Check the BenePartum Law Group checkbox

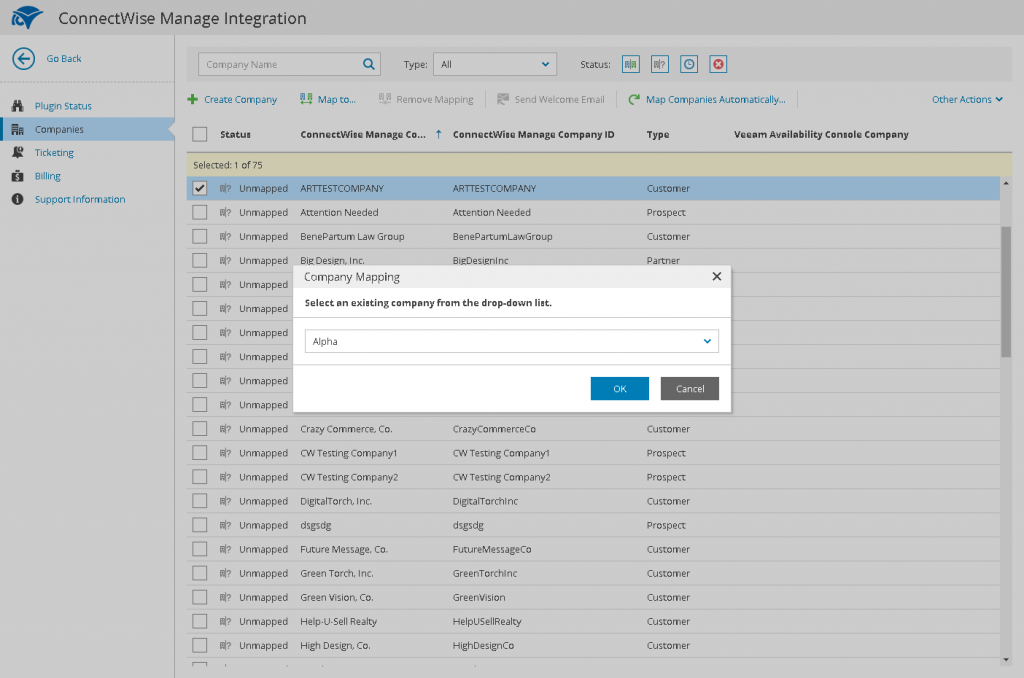(200, 236)
